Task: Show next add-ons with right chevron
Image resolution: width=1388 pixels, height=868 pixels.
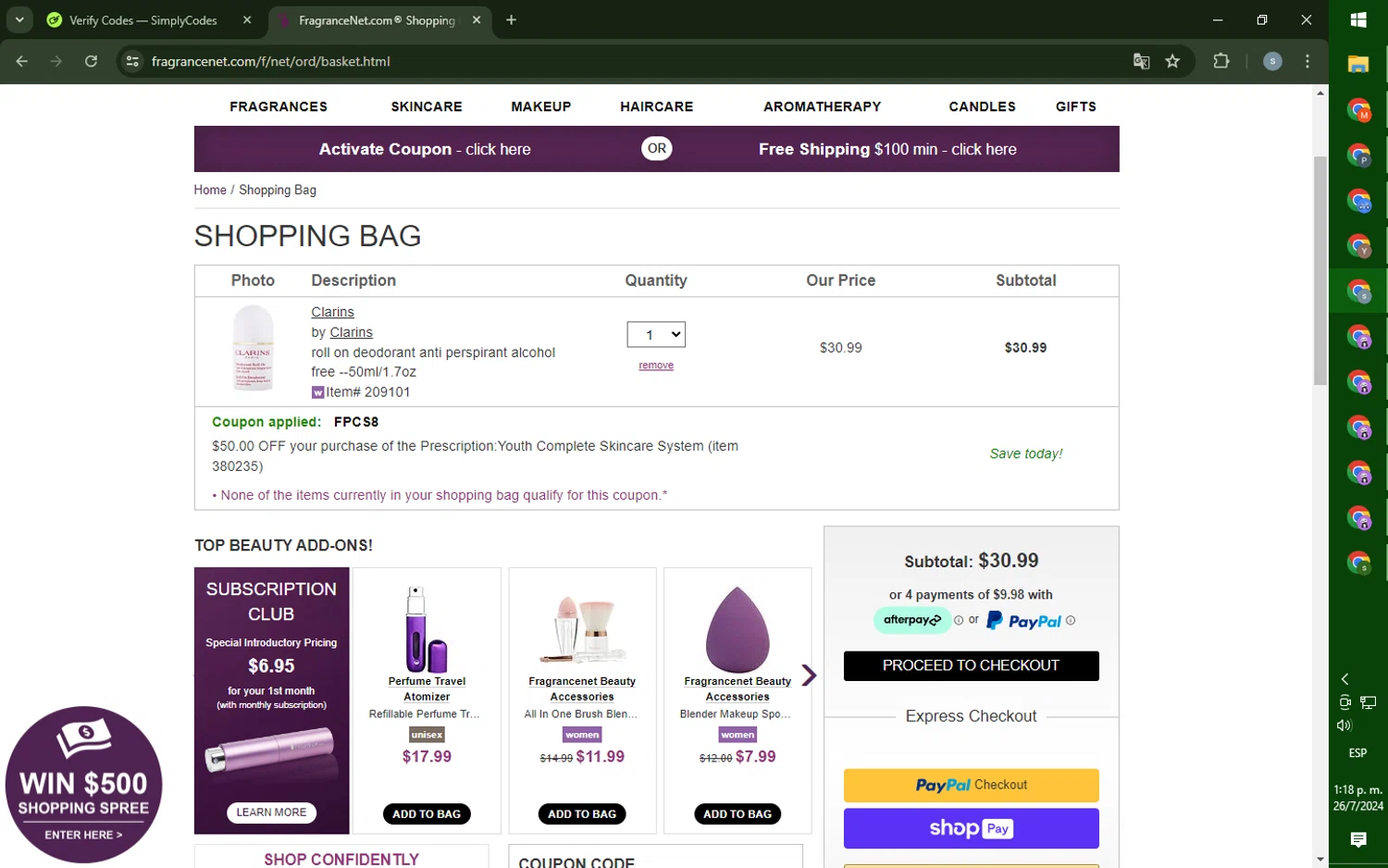Action: tap(809, 676)
